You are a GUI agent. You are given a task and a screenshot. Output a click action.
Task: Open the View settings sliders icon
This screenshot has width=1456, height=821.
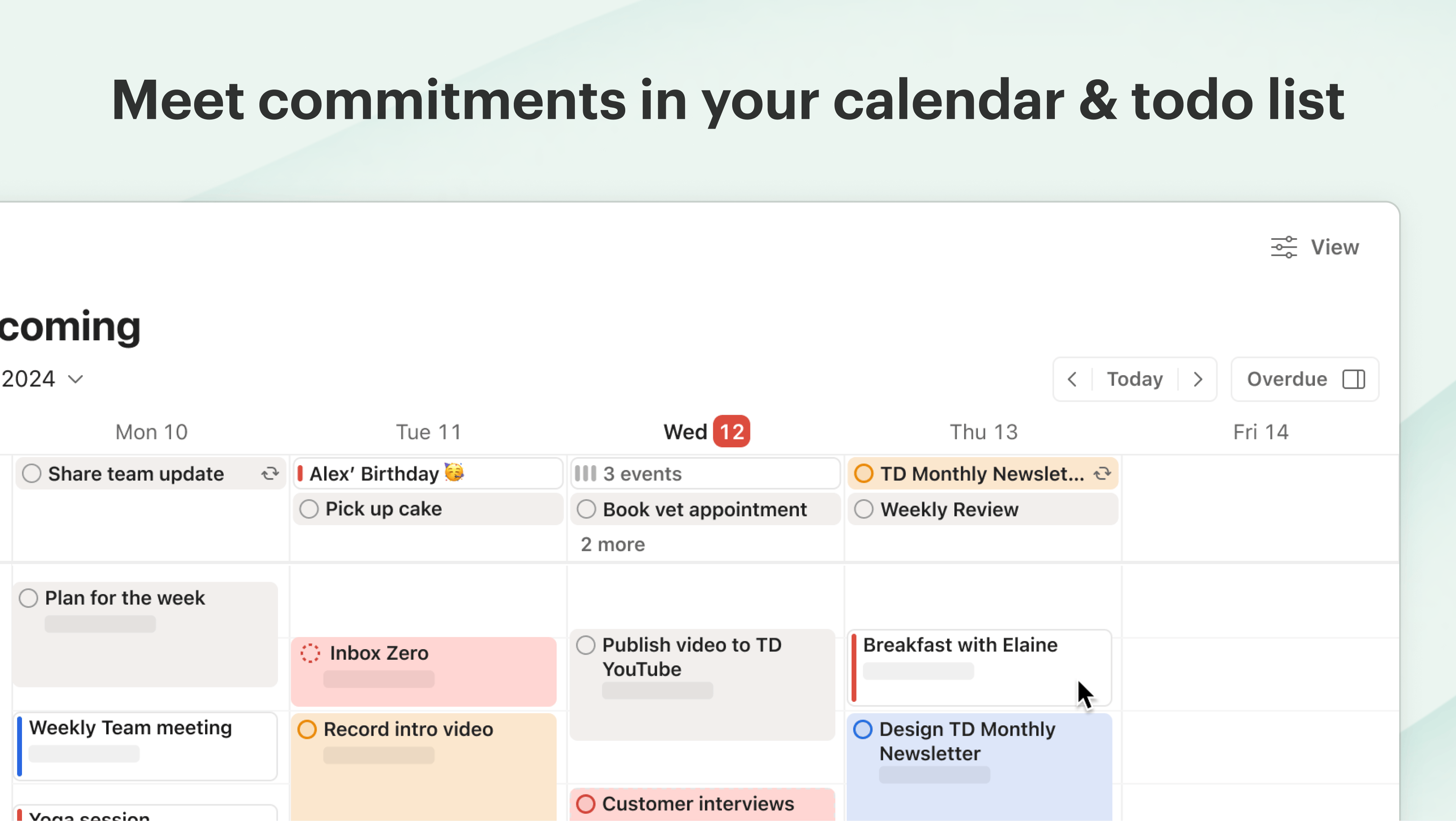1283,247
